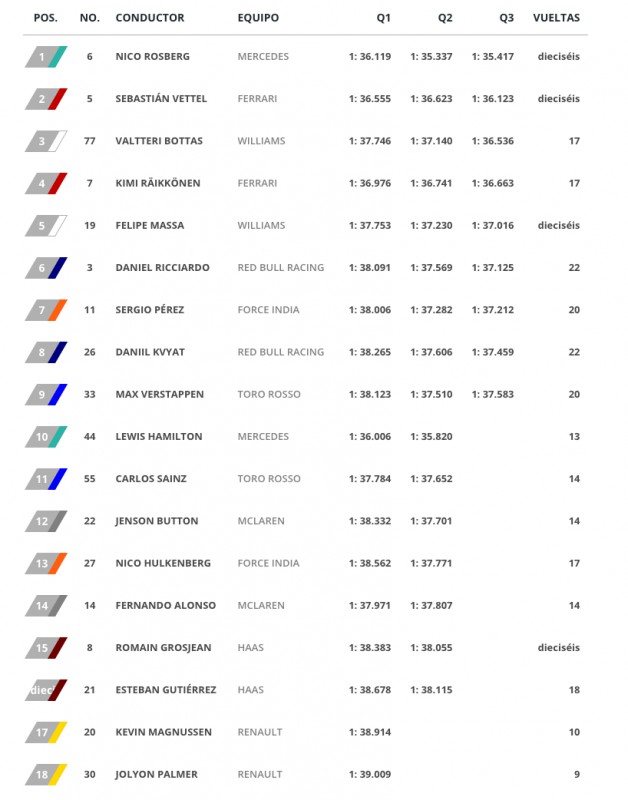Screen dimensions: 628x800
Task: Select position 6 badge with navy stripe
Action: point(46,268)
